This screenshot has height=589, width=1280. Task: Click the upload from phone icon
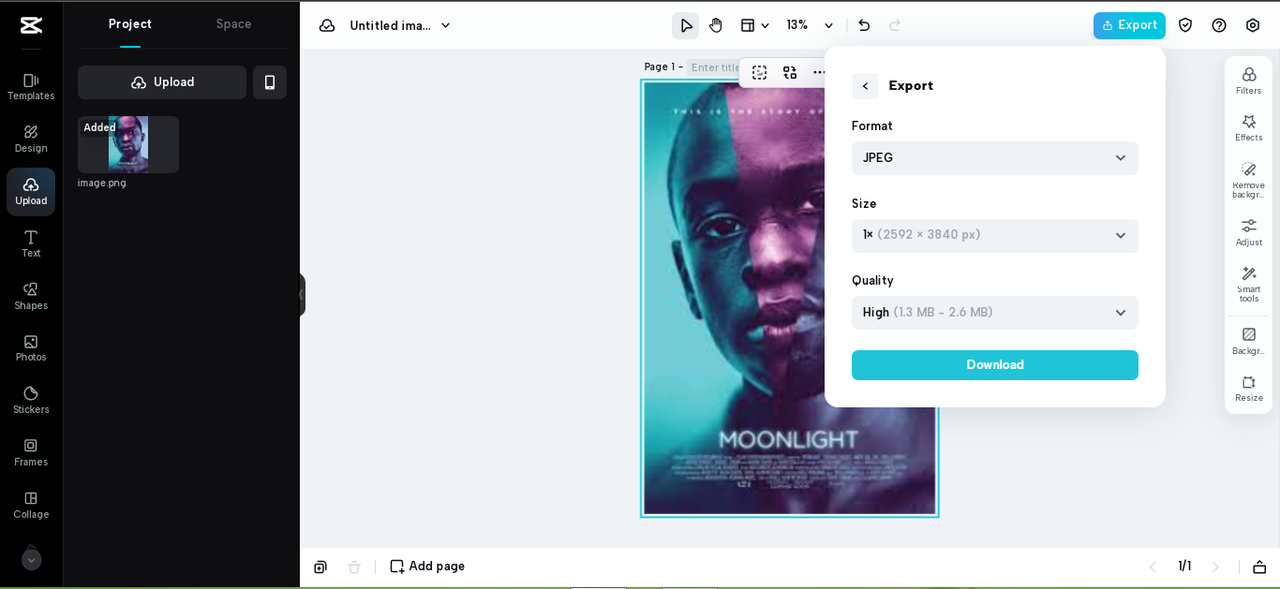pos(270,82)
